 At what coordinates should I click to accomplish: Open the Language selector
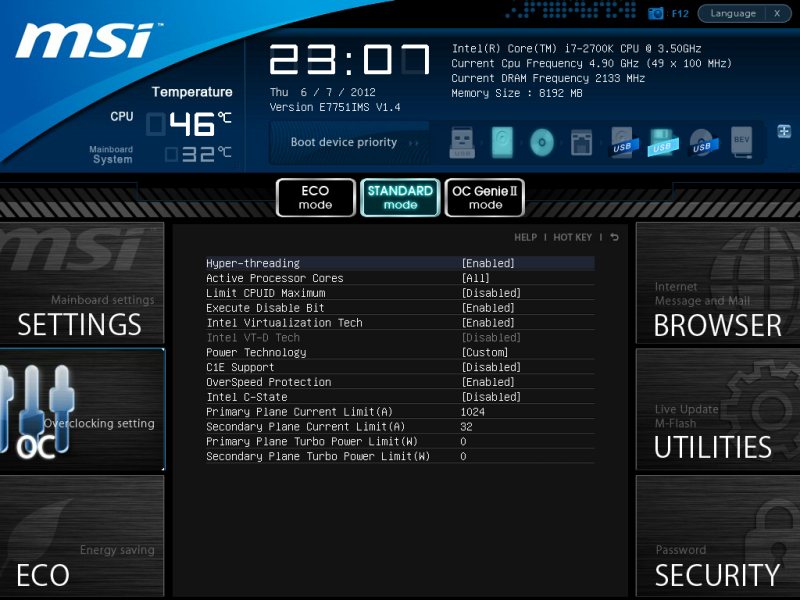(x=733, y=14)
